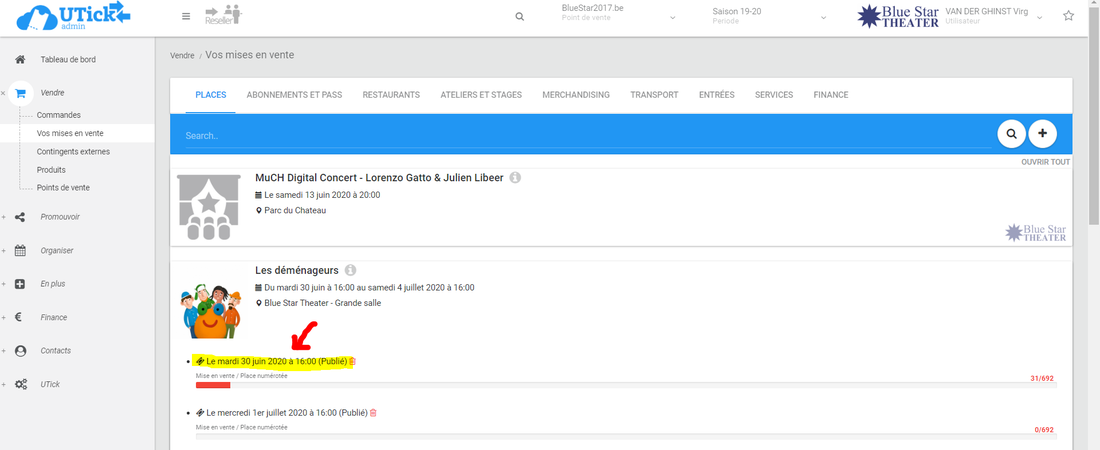Viewport: 1100px width, 450px height.
Task: Click the favorites star icon
Action: coord(1069,17)
